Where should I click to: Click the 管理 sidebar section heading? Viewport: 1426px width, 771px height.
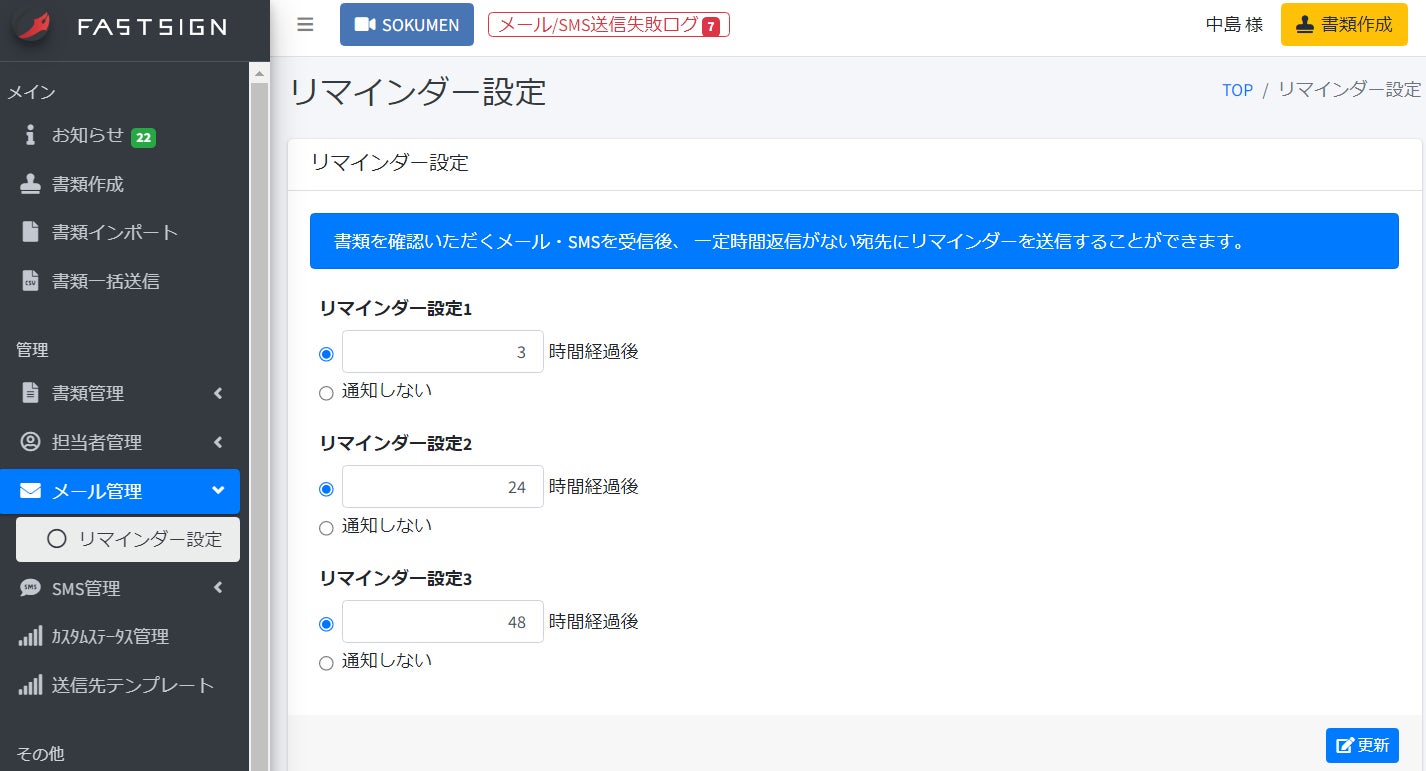tap(32, 350)
